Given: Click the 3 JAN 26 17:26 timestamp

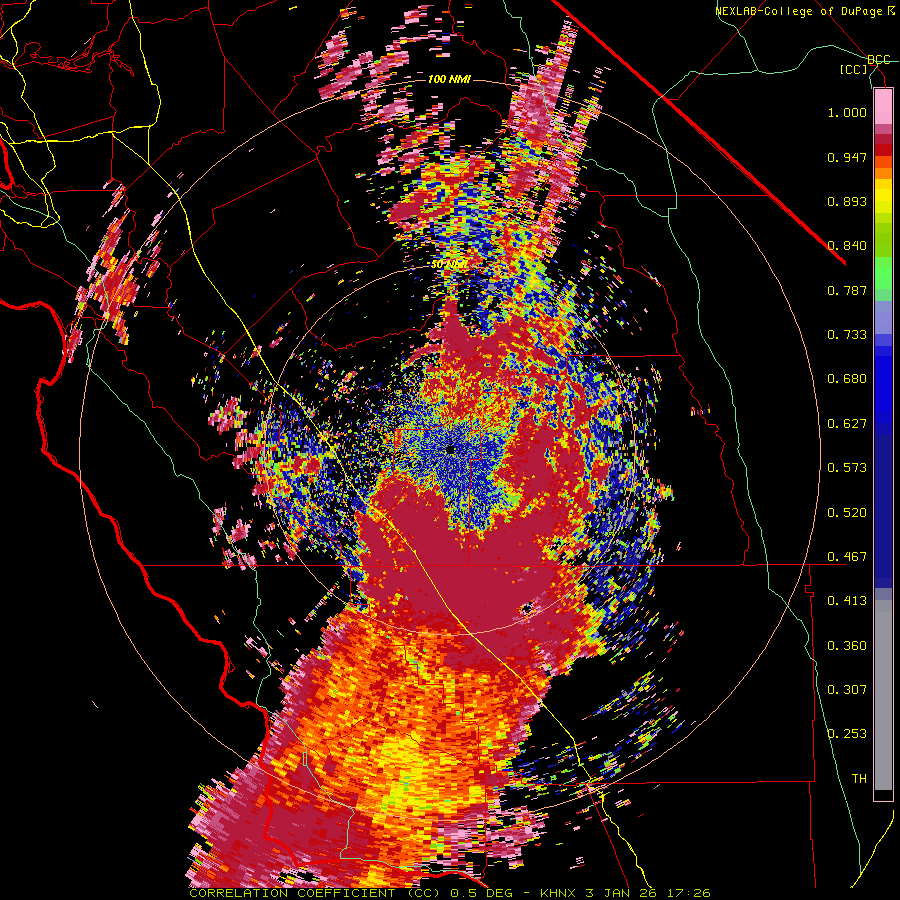Looking at the screenshot, I should pyautogui.click(x=648, y=893).
